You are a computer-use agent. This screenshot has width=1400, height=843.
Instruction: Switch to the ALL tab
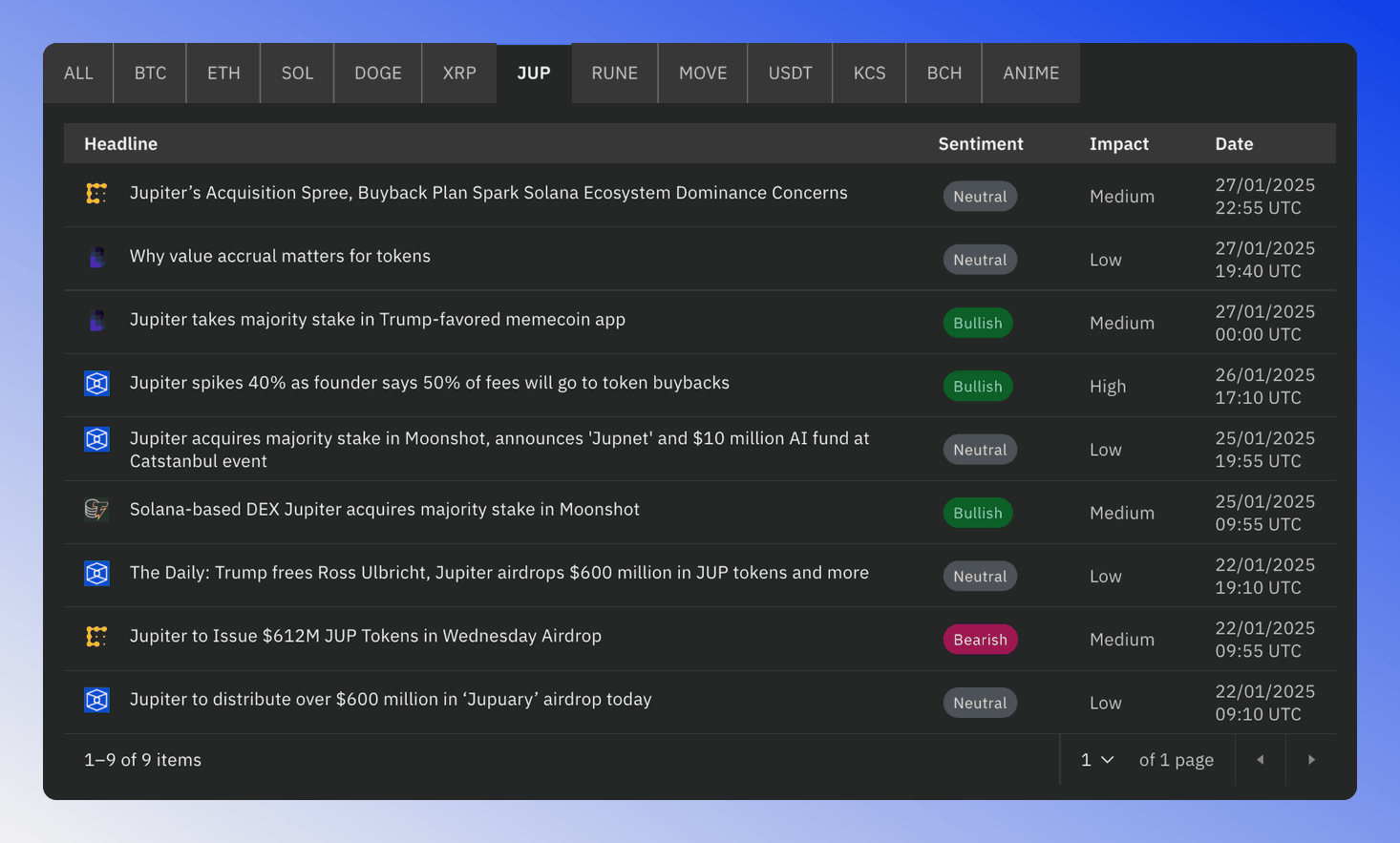[78, 73]
